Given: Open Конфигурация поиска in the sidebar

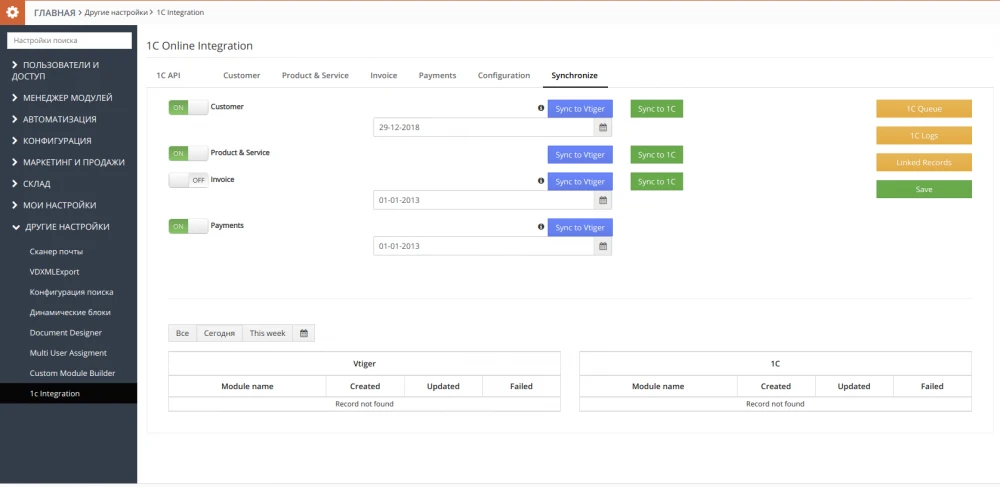Looking at the screenshot, I should click(x=71, y=293).
